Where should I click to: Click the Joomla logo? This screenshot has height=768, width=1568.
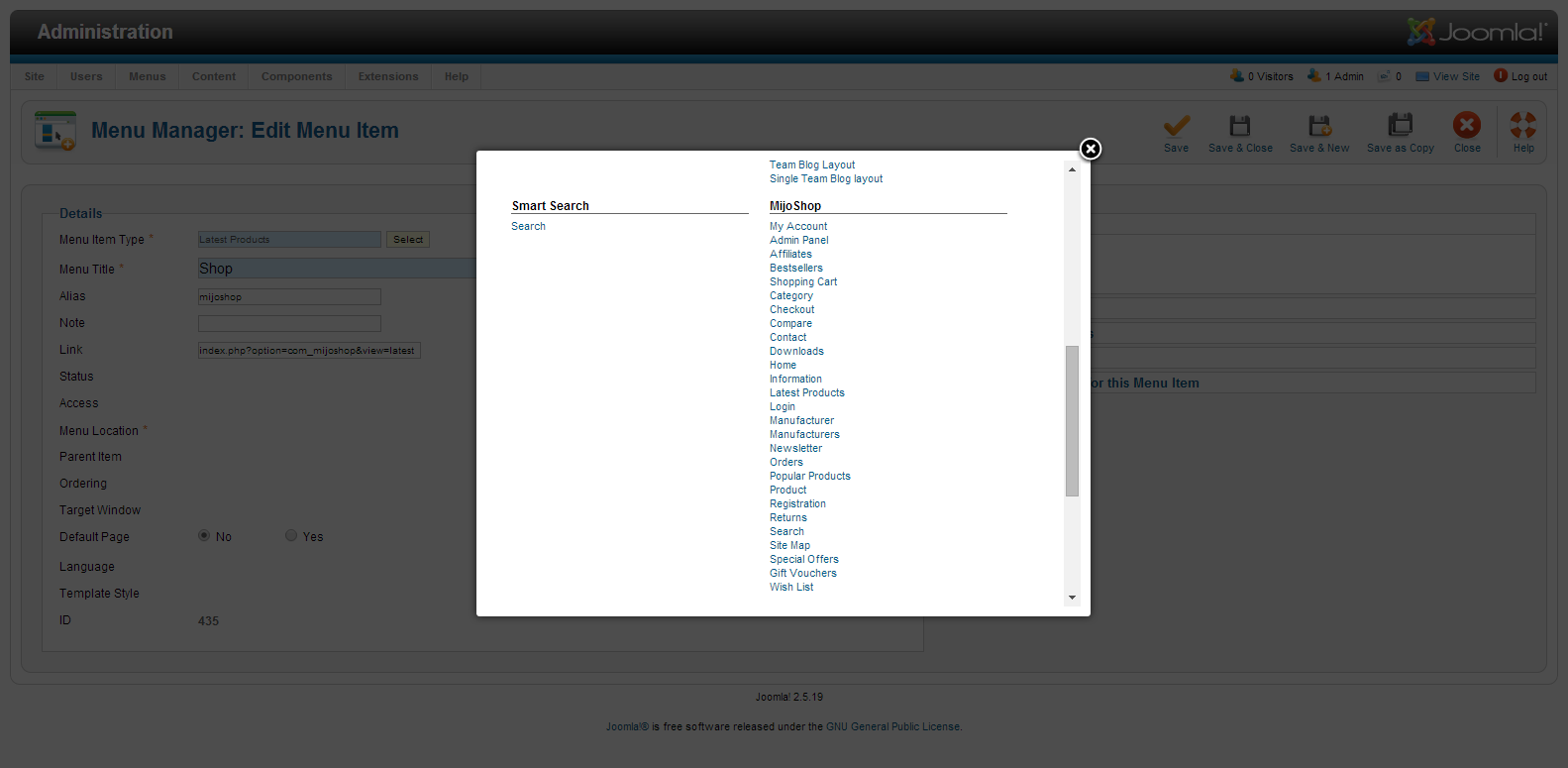[1476, 32]
